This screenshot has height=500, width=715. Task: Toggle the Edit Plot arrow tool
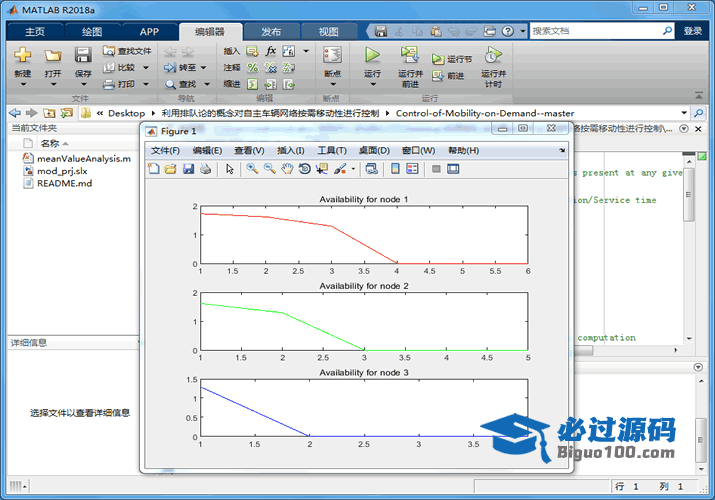click(x=230, y=169)
